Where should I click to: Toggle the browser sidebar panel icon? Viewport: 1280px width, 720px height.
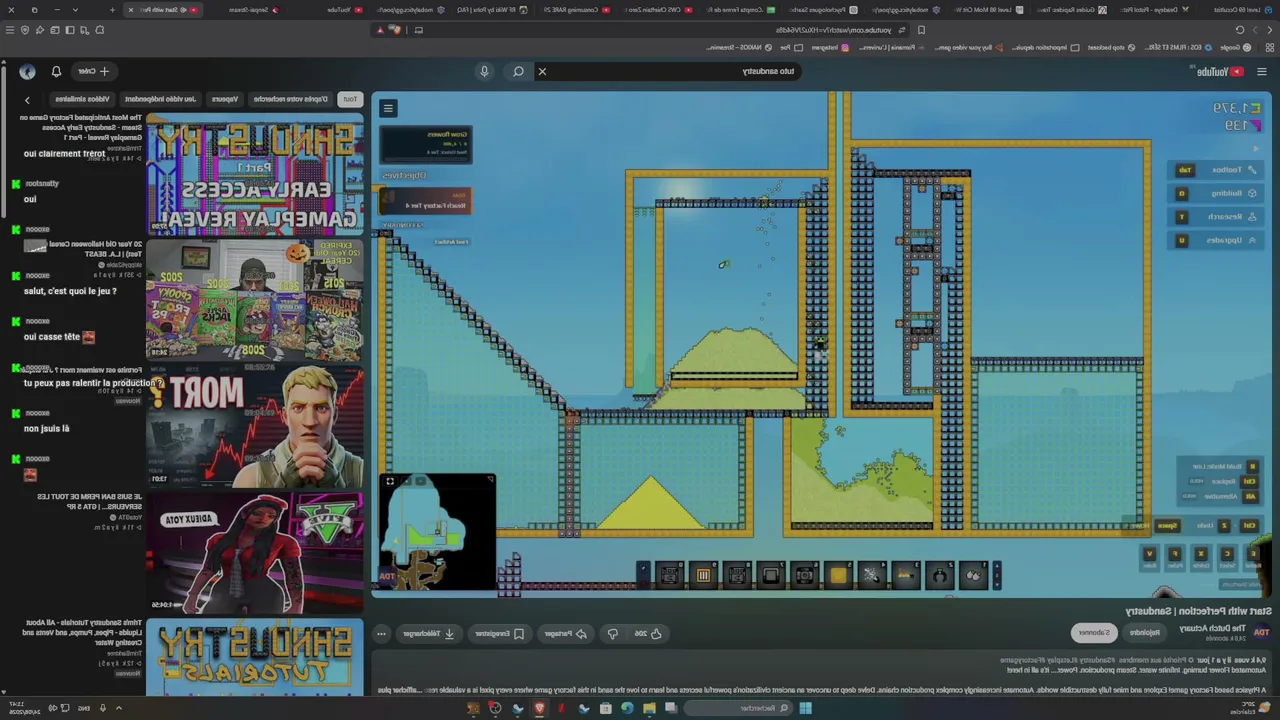(70, 30)
